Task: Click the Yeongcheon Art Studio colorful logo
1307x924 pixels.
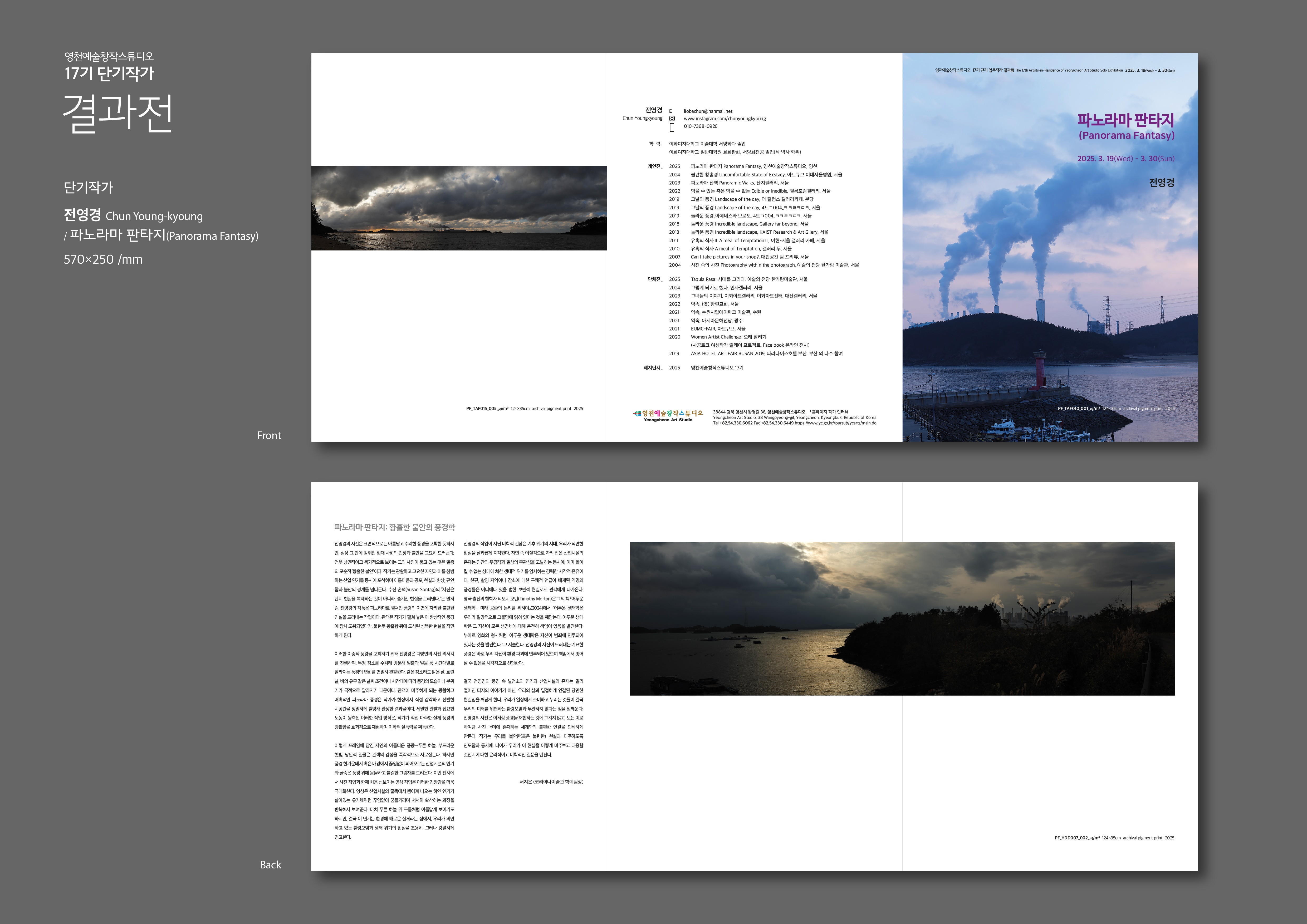Action: (x=668, y=415)
